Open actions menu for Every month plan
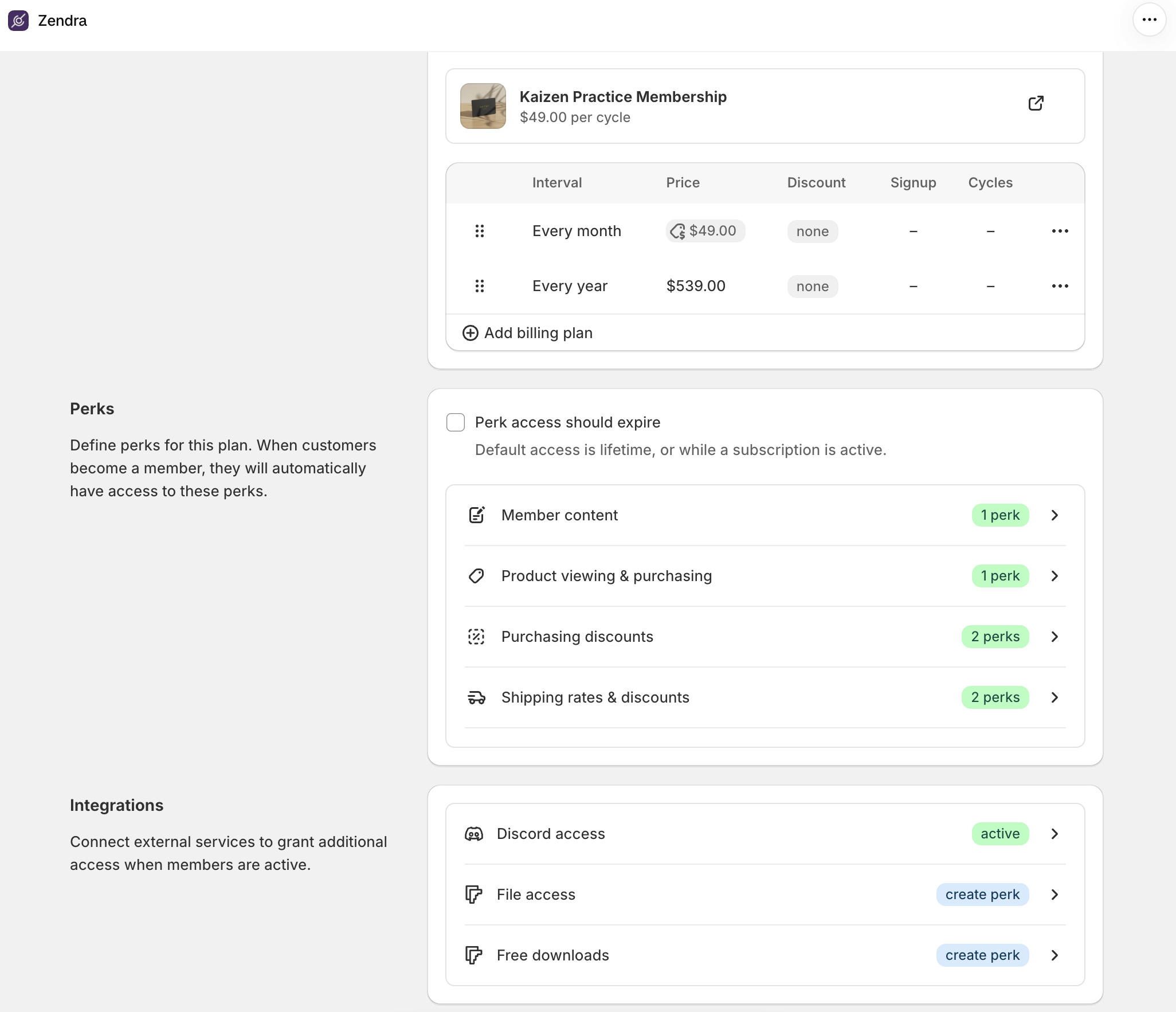 click(x=1060, y=231)
